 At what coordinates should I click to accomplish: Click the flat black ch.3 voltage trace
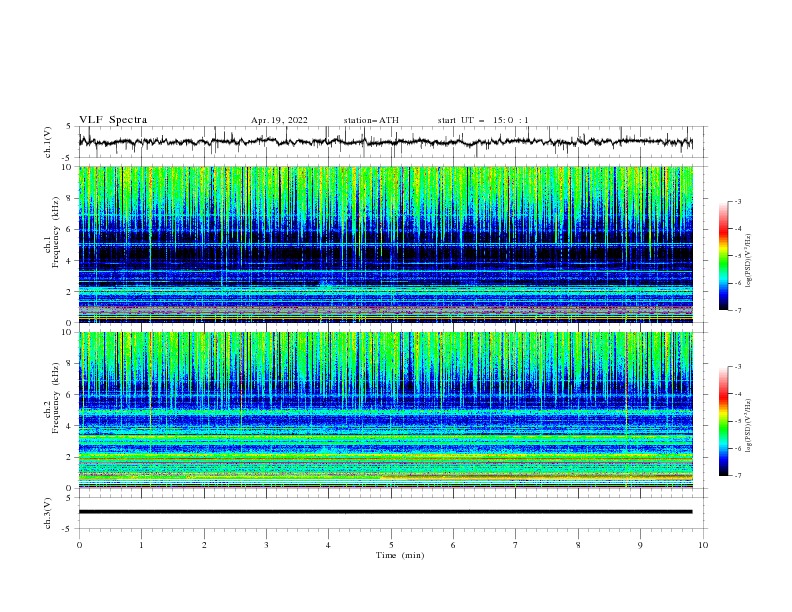pyautogui.click(x=385, y=512)
